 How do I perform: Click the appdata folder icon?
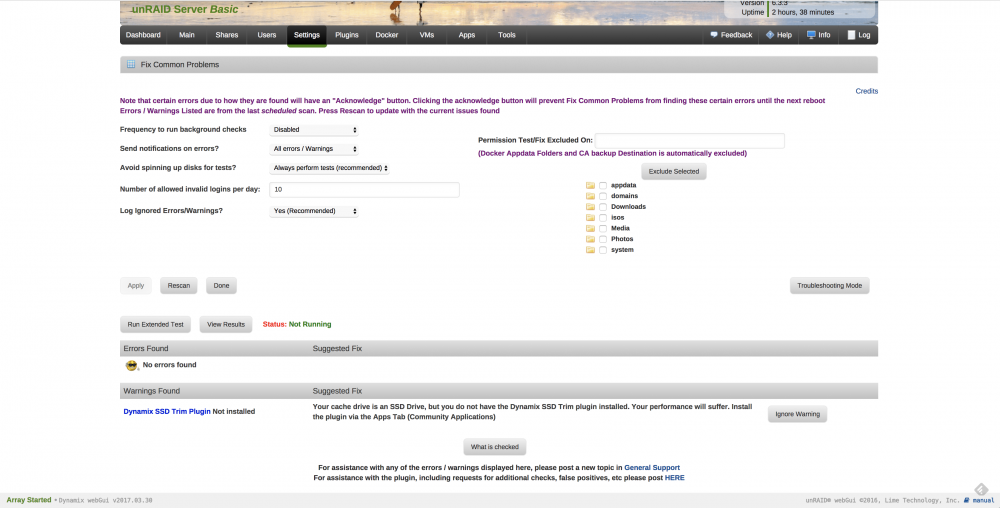[590, 185]
